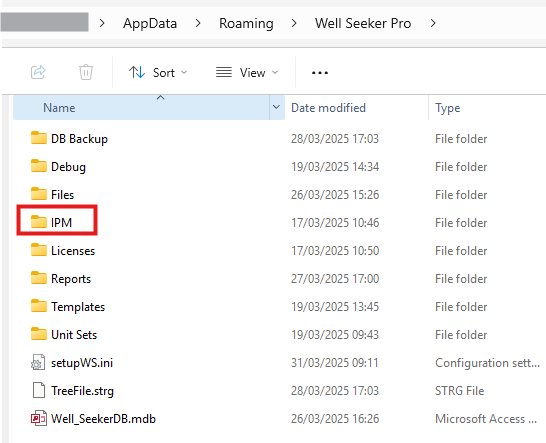This screenshot has height=443, width=546.
Task: Open the three-dots more options menu
Action: pyautogui.click(x=320, y=73)
